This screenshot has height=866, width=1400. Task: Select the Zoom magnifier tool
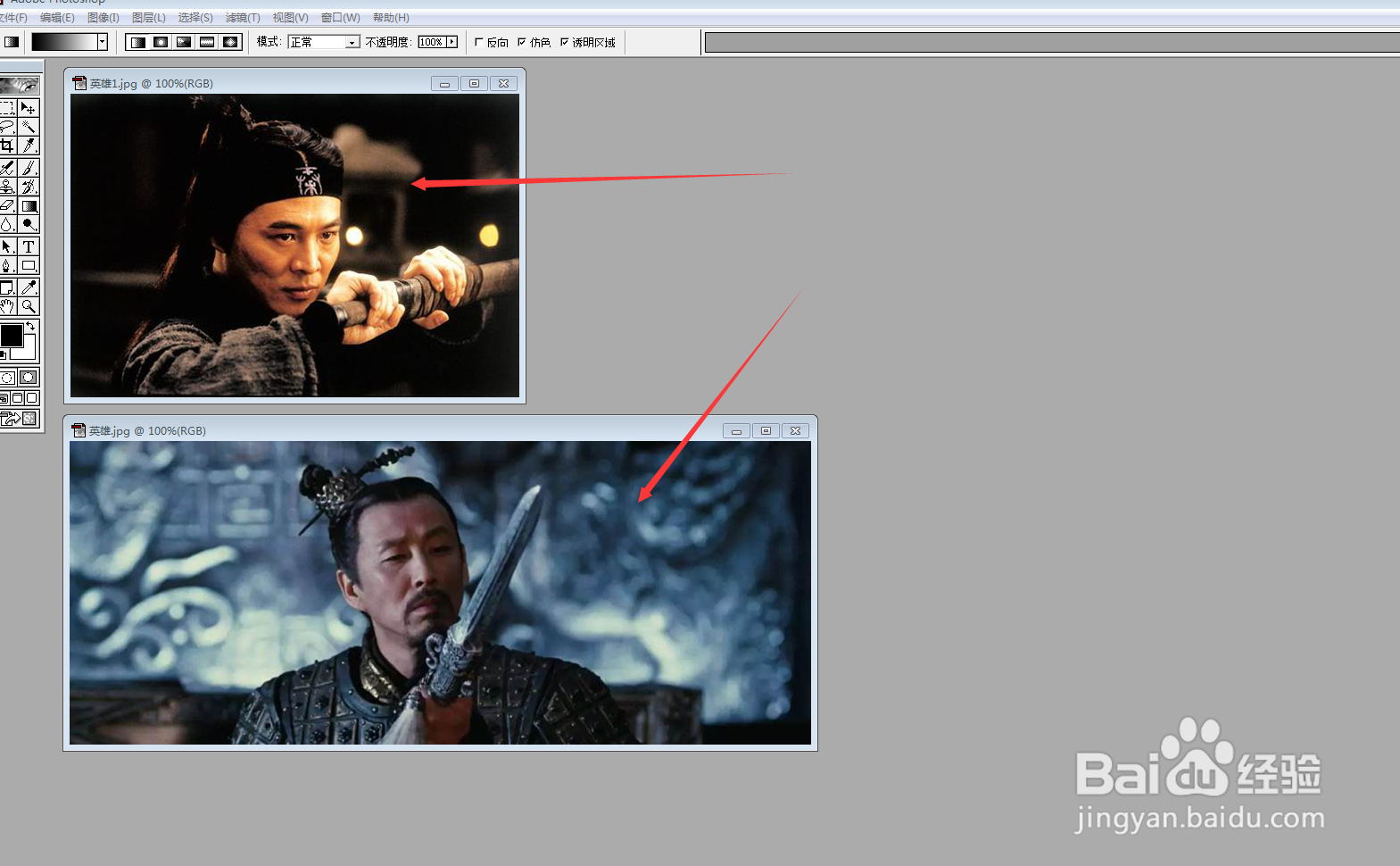tap(29, 306)
